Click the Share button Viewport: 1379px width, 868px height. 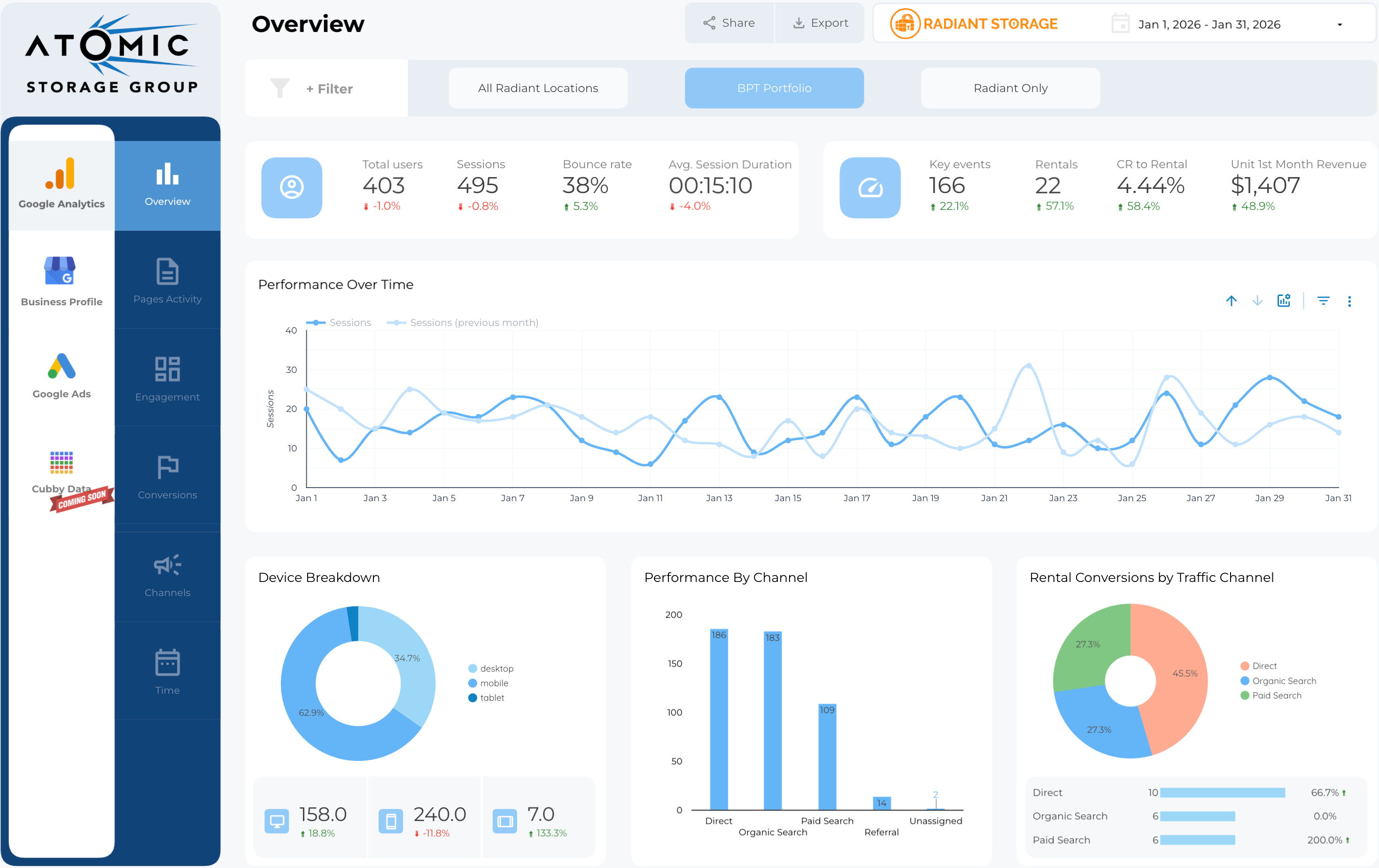point(728,23)
